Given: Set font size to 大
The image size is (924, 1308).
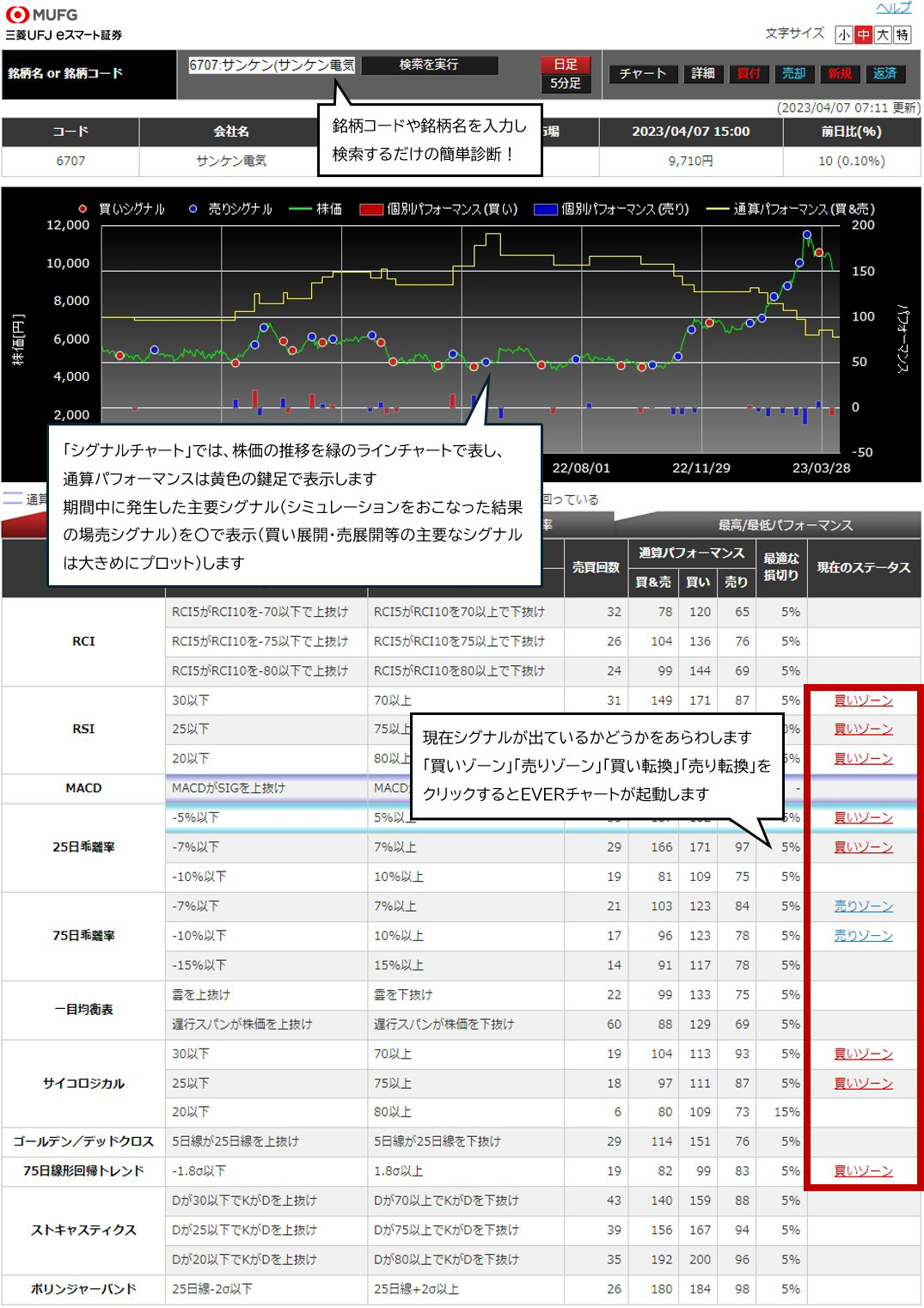Looking at the screenshot, I should [x=882, y=34].
